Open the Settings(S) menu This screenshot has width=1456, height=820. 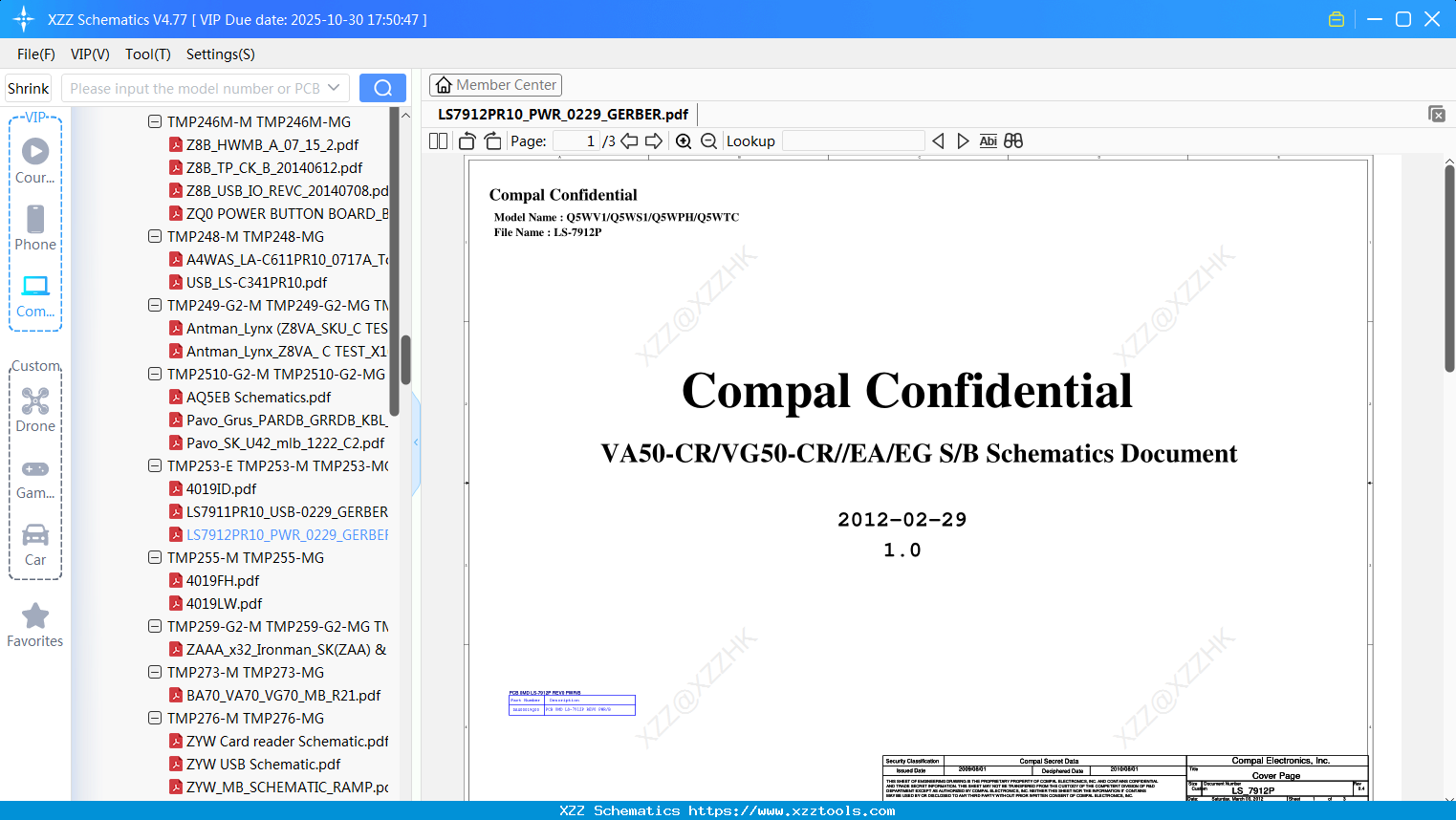[x=221, y=54]
